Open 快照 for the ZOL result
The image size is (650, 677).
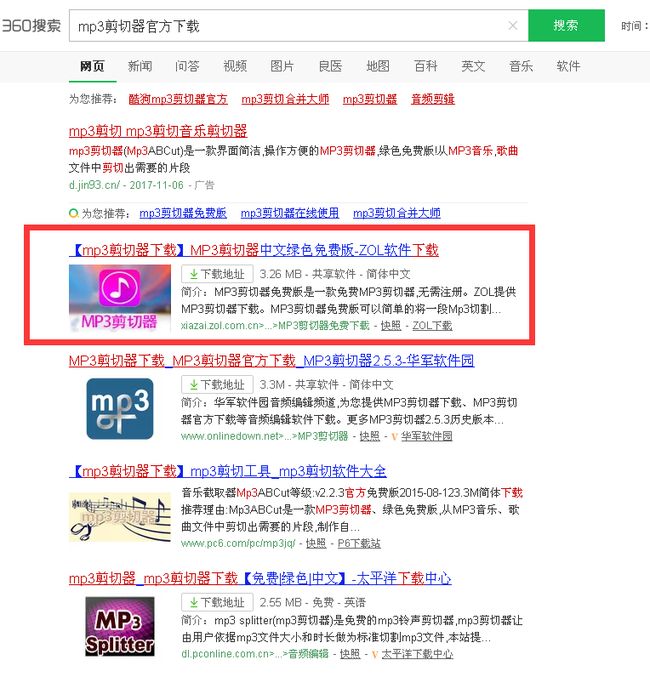(391, 325)
